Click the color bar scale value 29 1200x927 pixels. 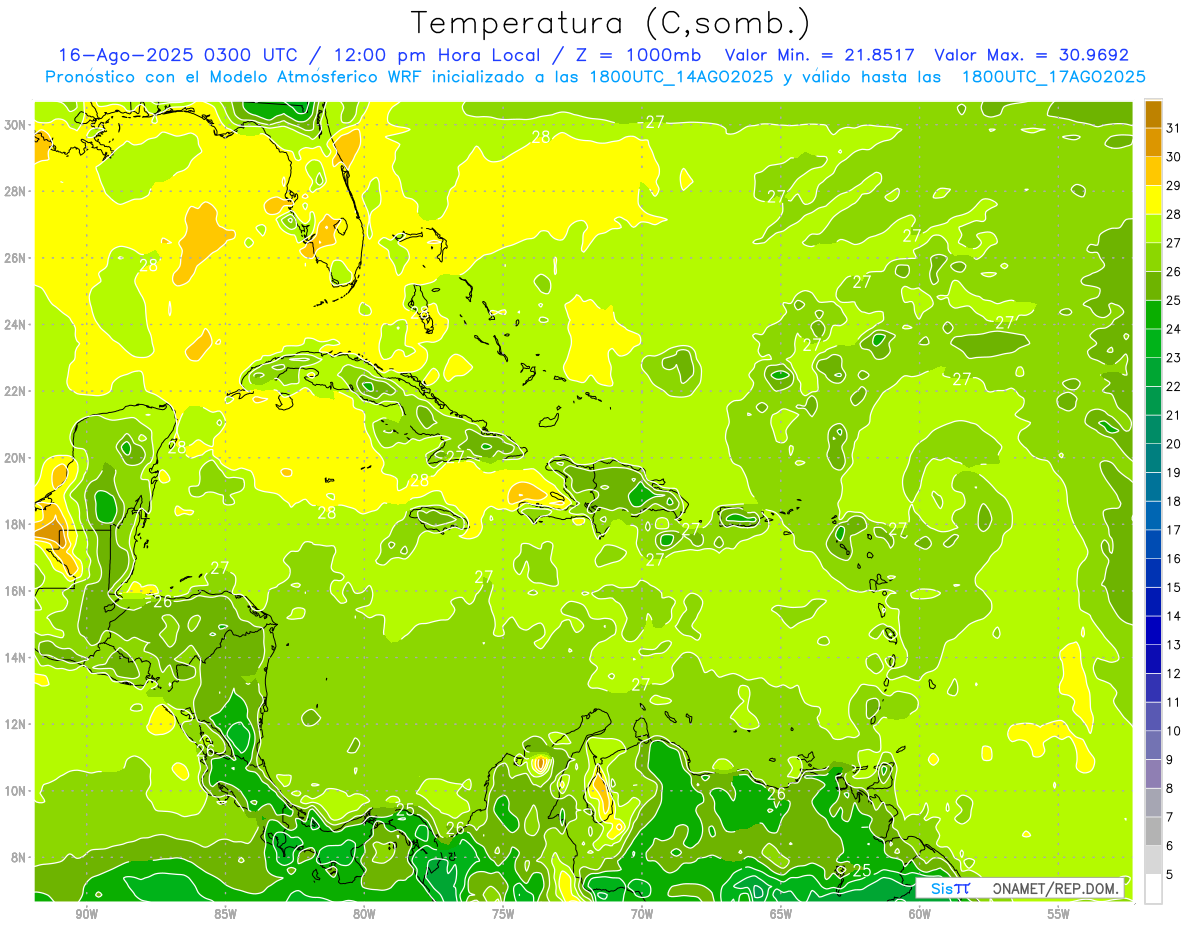click(1174, 186)
